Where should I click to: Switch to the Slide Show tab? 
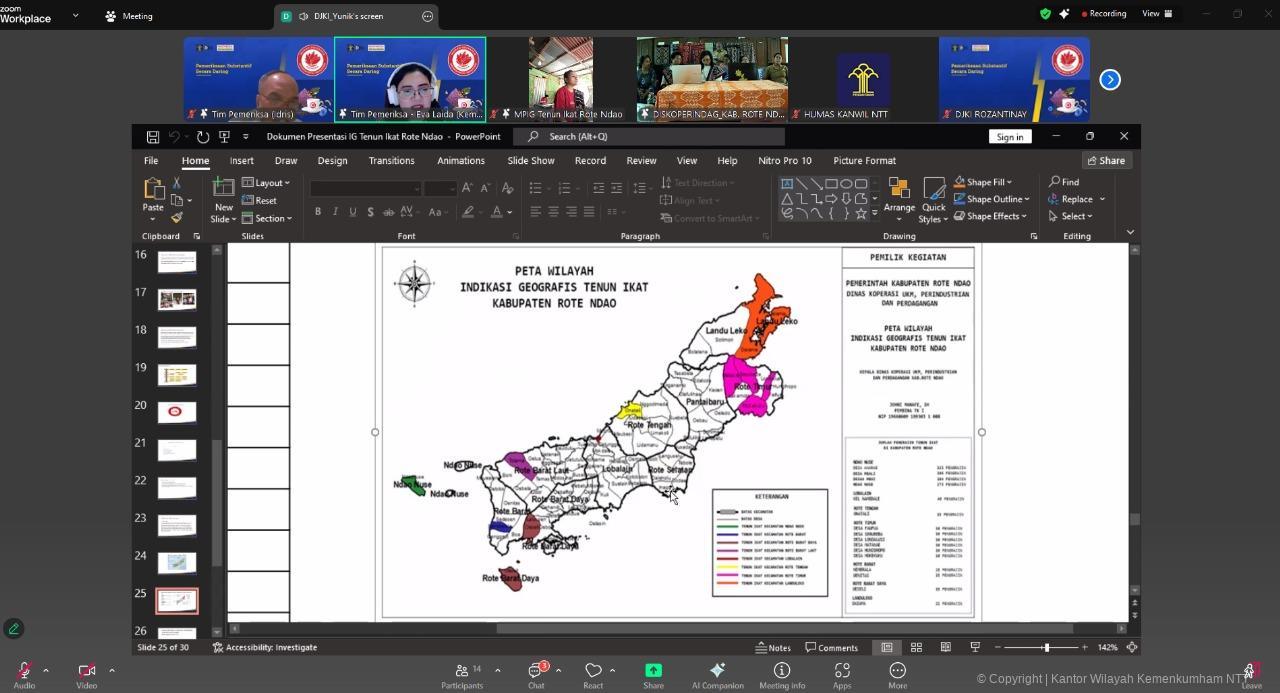tap(530, 160)
